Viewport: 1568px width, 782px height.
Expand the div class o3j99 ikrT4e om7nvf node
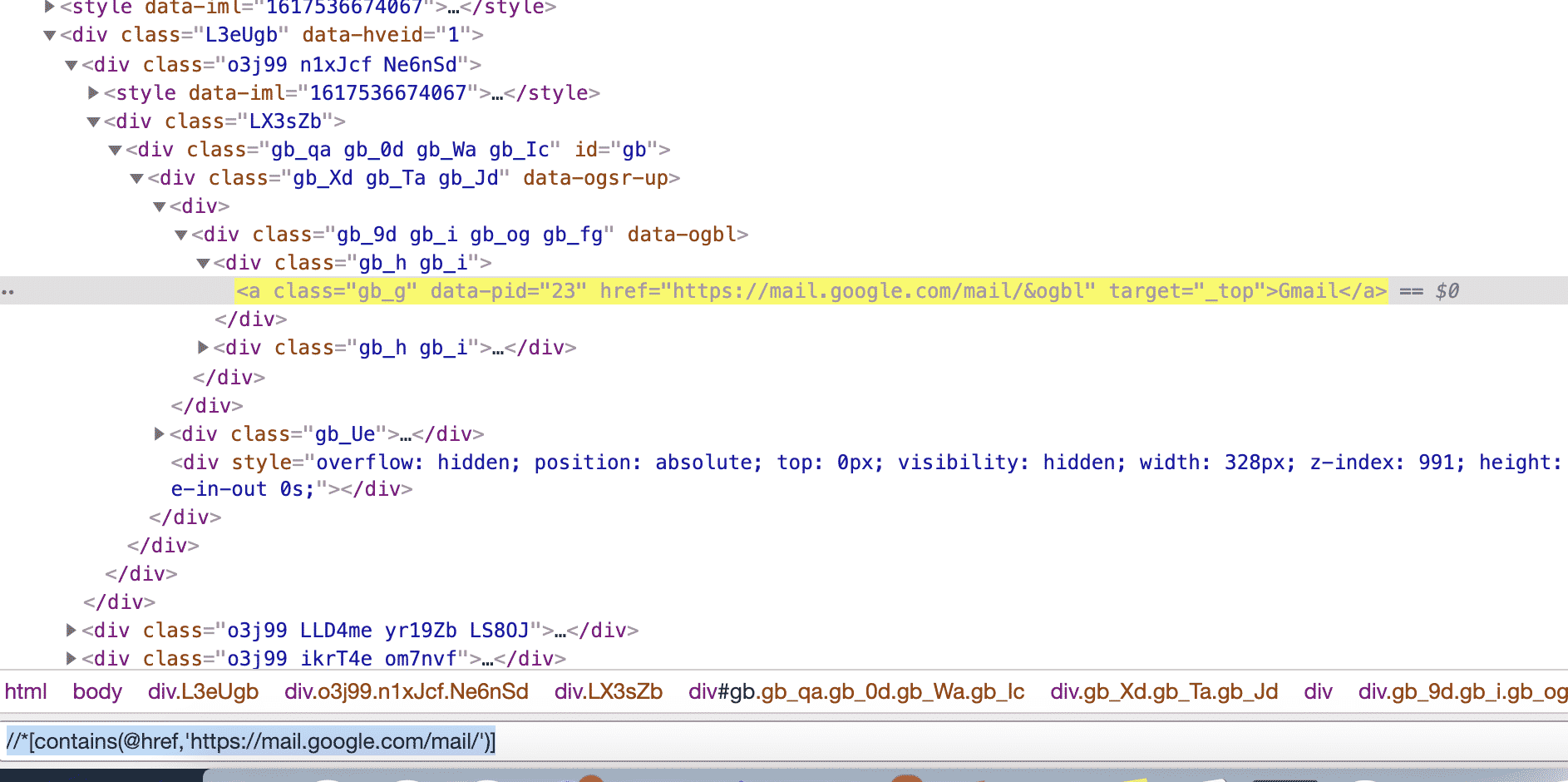71,658
